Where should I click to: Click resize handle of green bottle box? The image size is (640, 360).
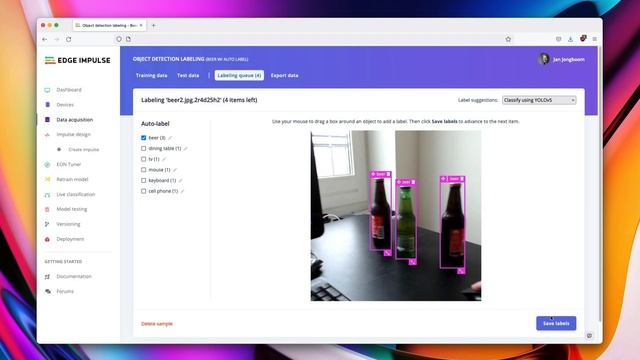pos(413,262)
